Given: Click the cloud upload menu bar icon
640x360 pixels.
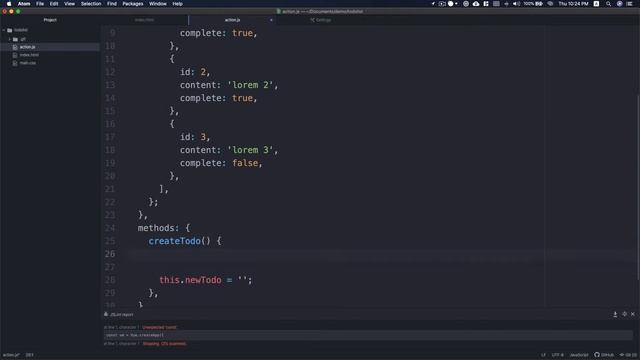Looking at the screenshot, I should [x=476, y=4].
